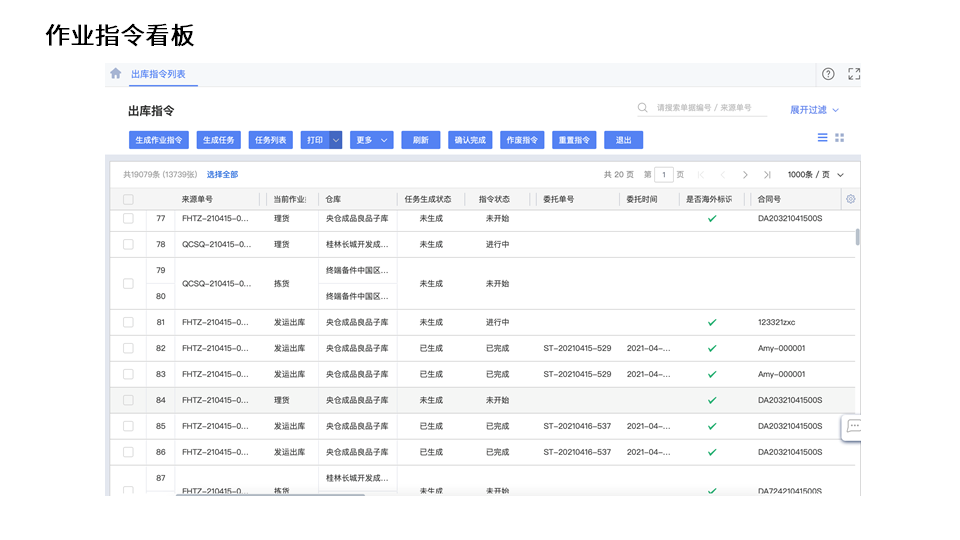
Task: Tick the header select-all checkbox
Action: pyautogui.click(x=128, y=199)
